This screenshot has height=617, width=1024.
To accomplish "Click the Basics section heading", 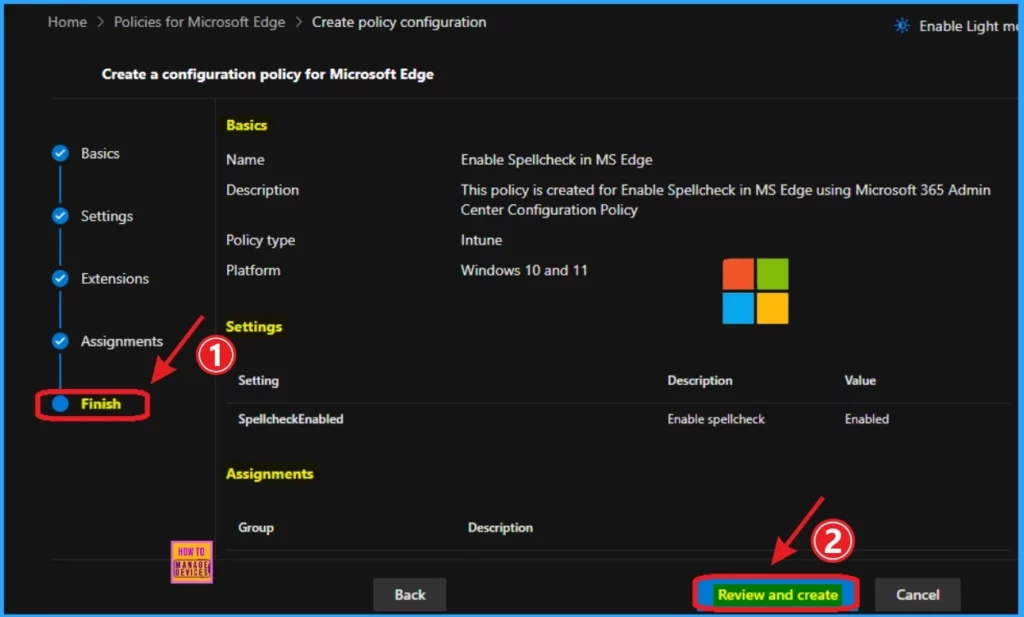I will click(246, 125).
